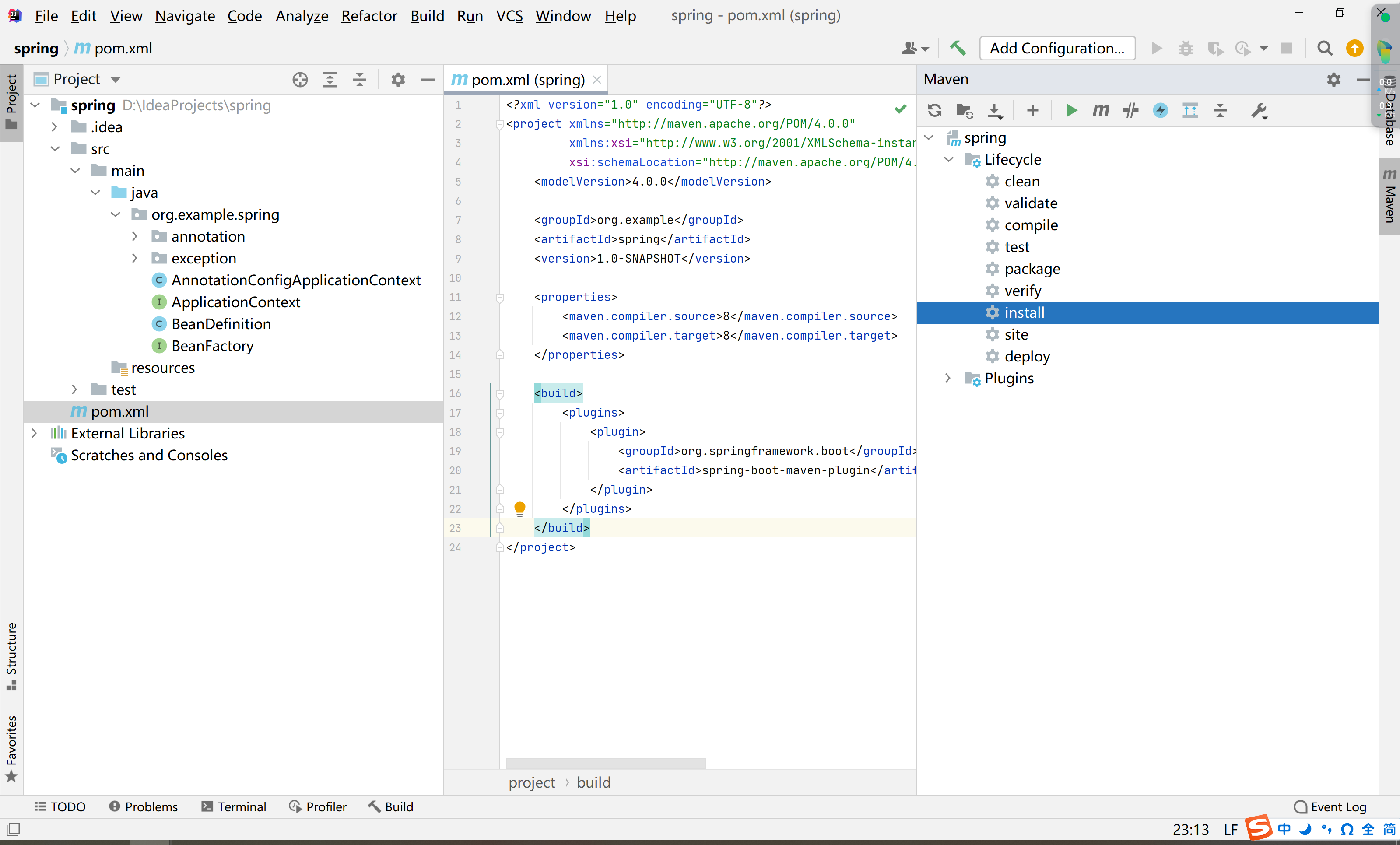Screen dimensions: 1400x845
Task: Click the intention lightbulb in editor gutter
Action: (519, 508)
